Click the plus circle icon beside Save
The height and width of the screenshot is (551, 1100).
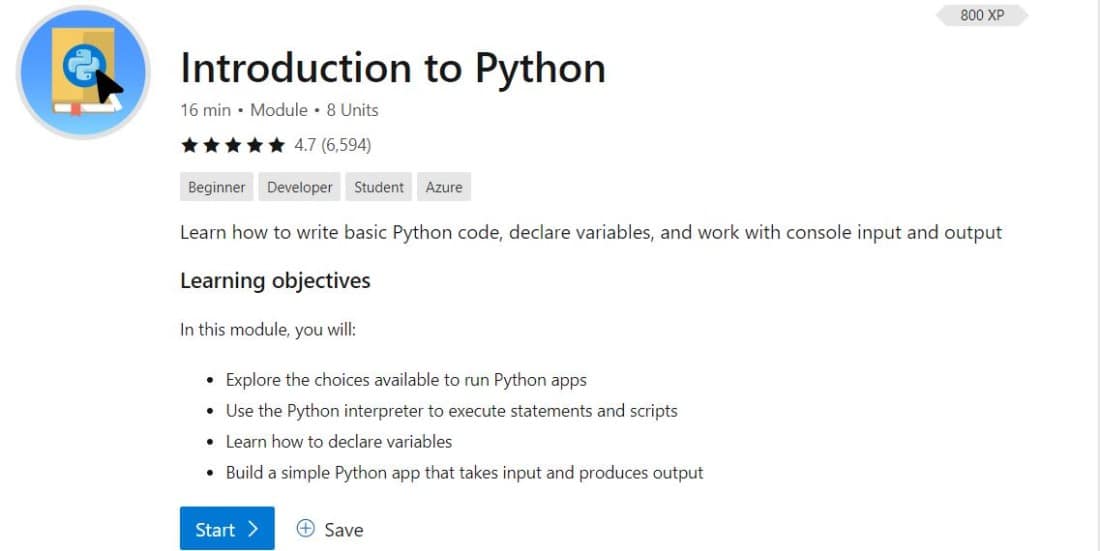[x=306, y=529]
